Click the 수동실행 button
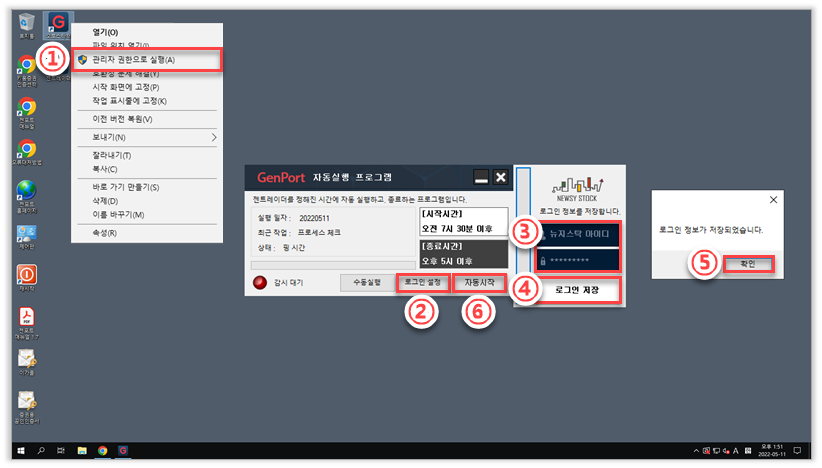Screen dimensions: 822x468 coord(366,283)
